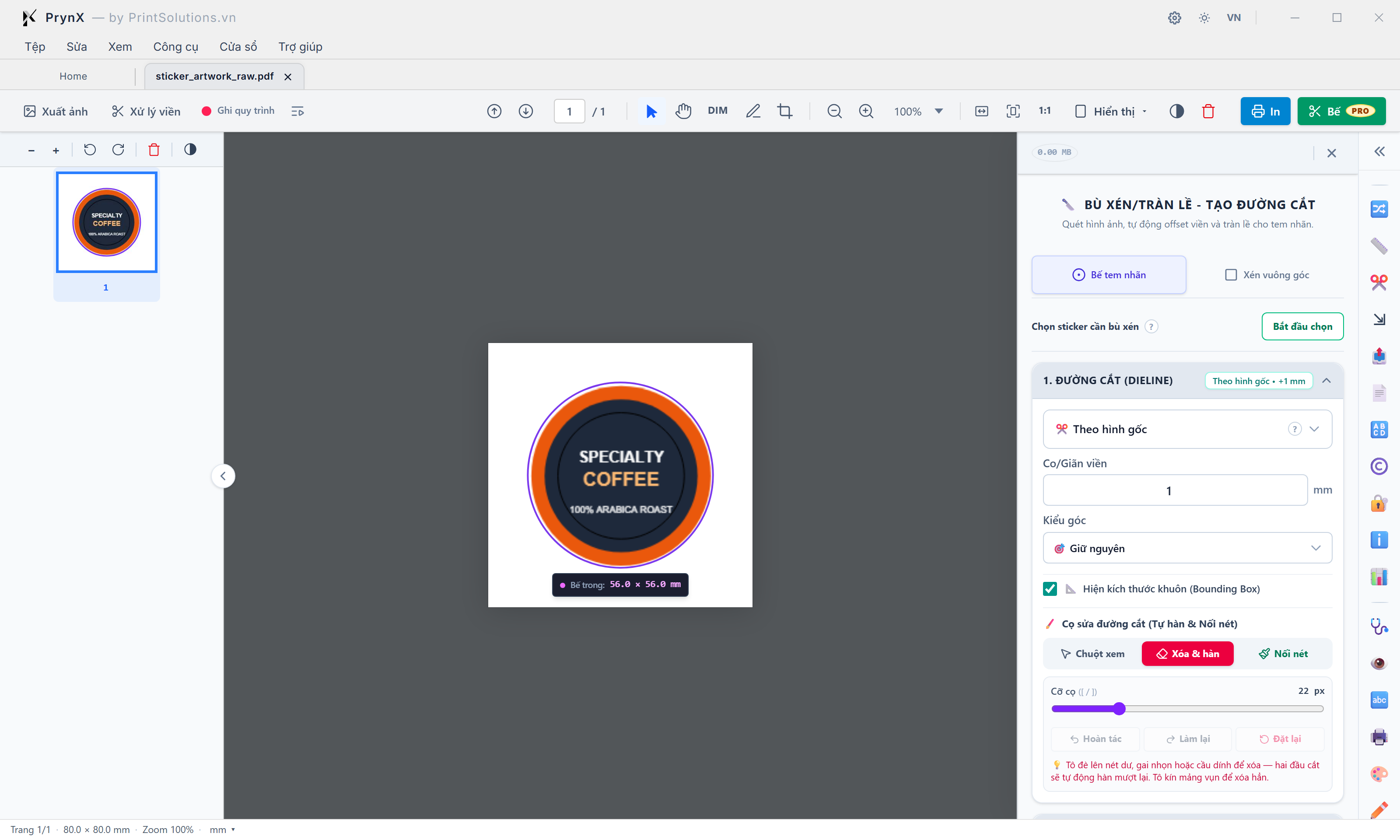Fit whole page icon
The height and width of the screenshot is (840, 1400).
(x=1014, y=111)
